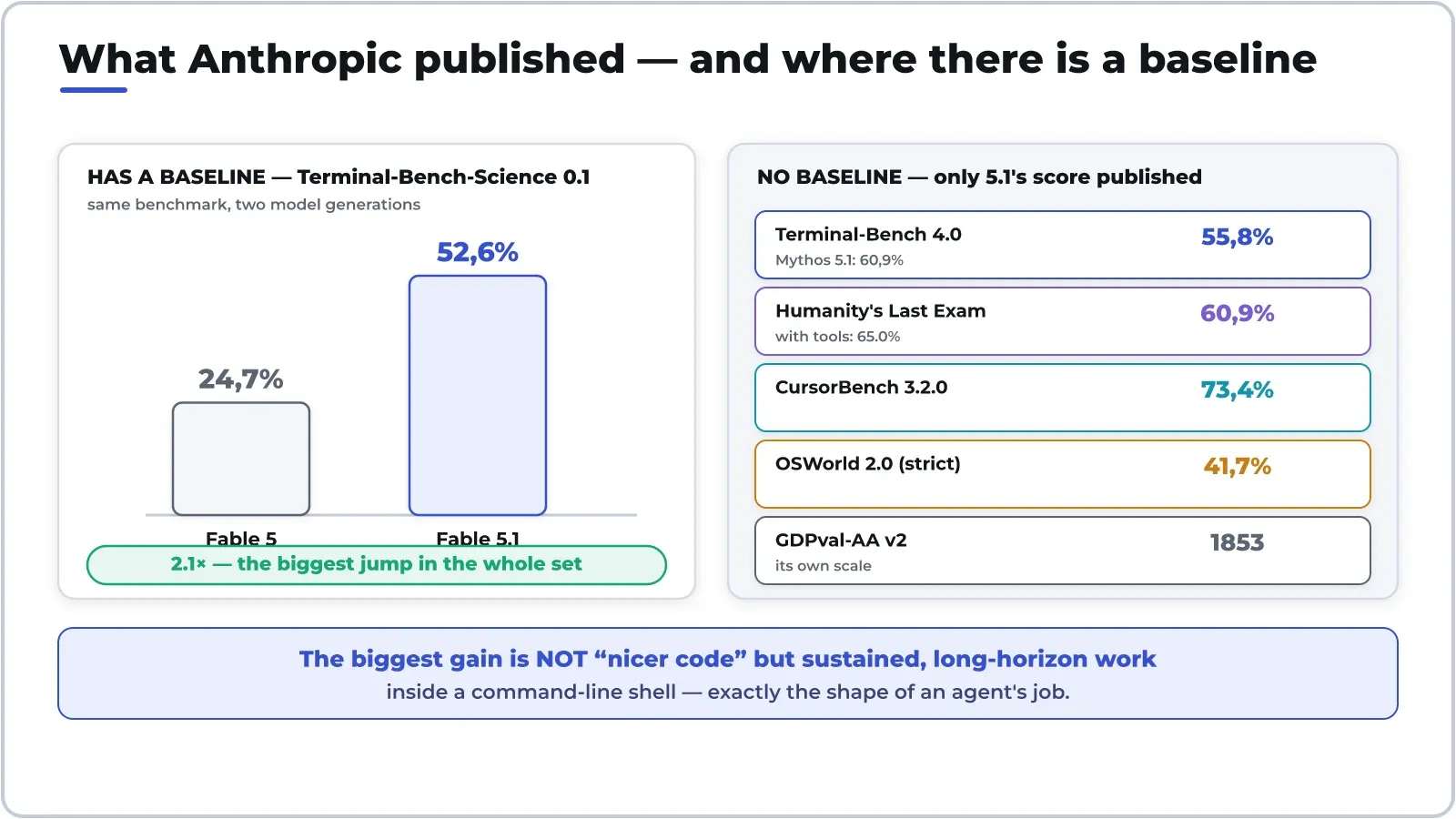
Task: Click the "CursorBench 3.2.0" benchmark name
Action: click(861, 387)
